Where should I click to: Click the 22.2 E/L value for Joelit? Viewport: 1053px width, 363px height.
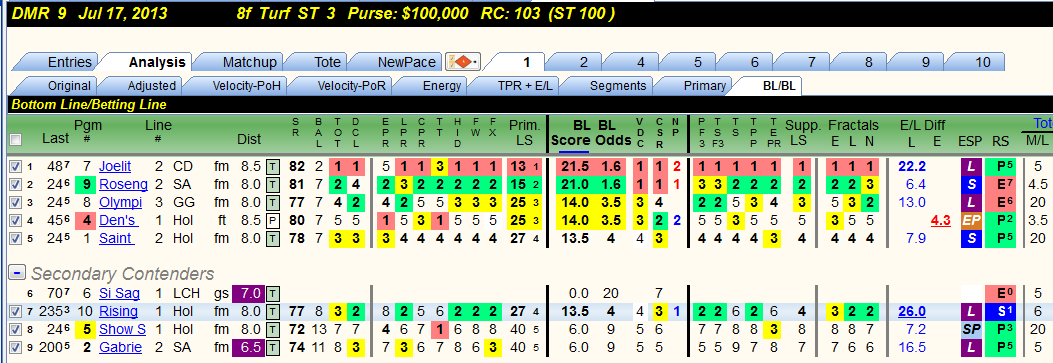point(913,166)
